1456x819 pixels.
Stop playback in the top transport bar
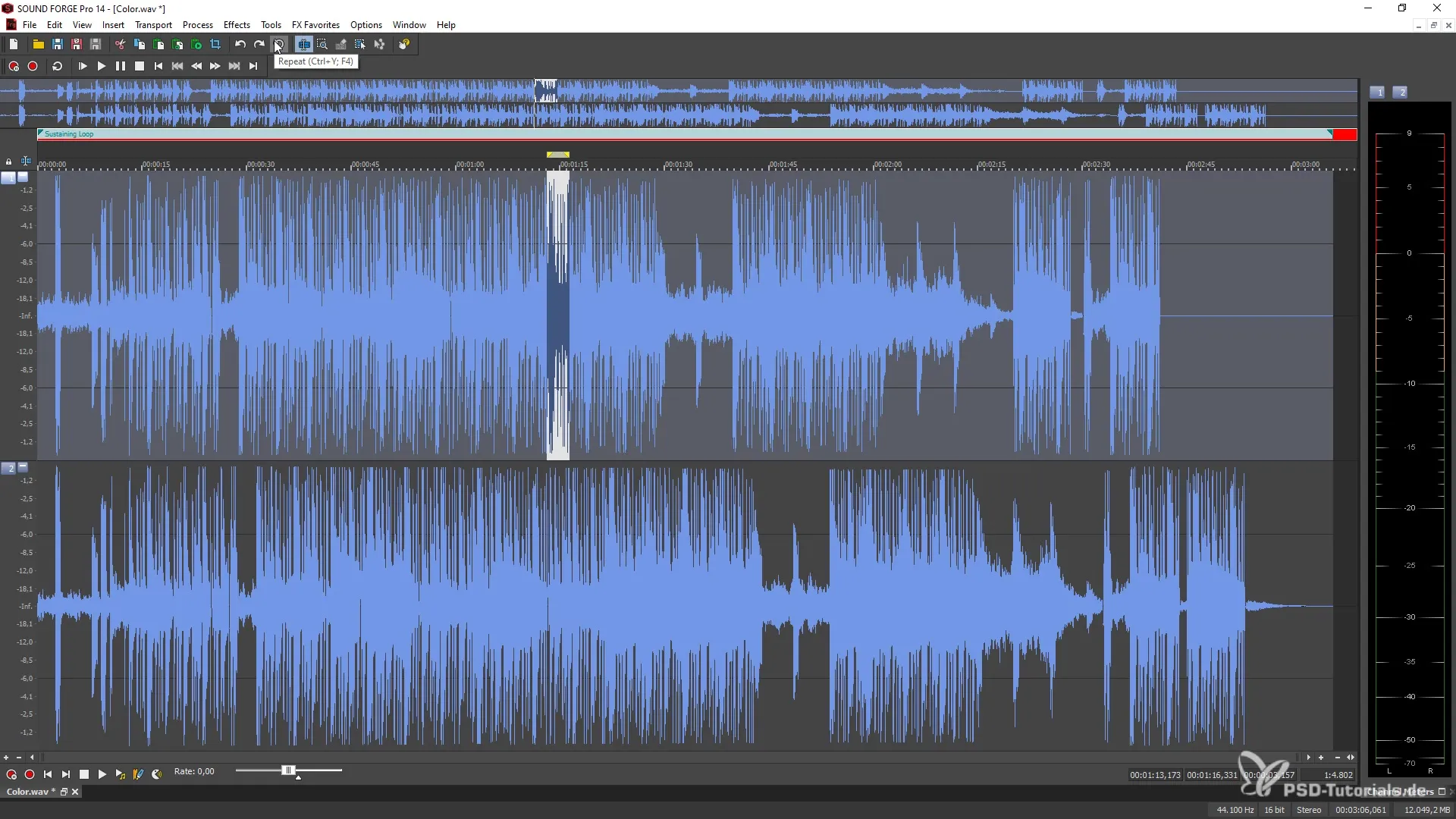pos(140,66)
